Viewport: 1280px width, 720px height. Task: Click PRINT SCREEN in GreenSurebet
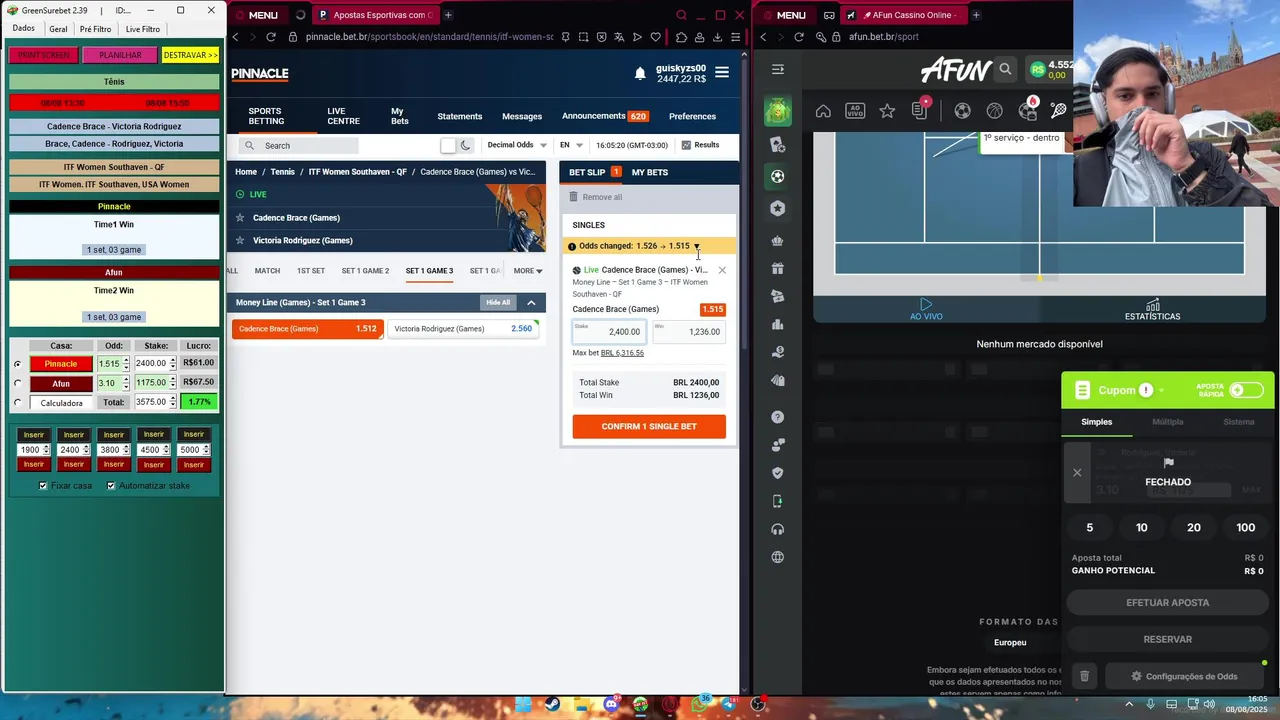coord(43,55)
